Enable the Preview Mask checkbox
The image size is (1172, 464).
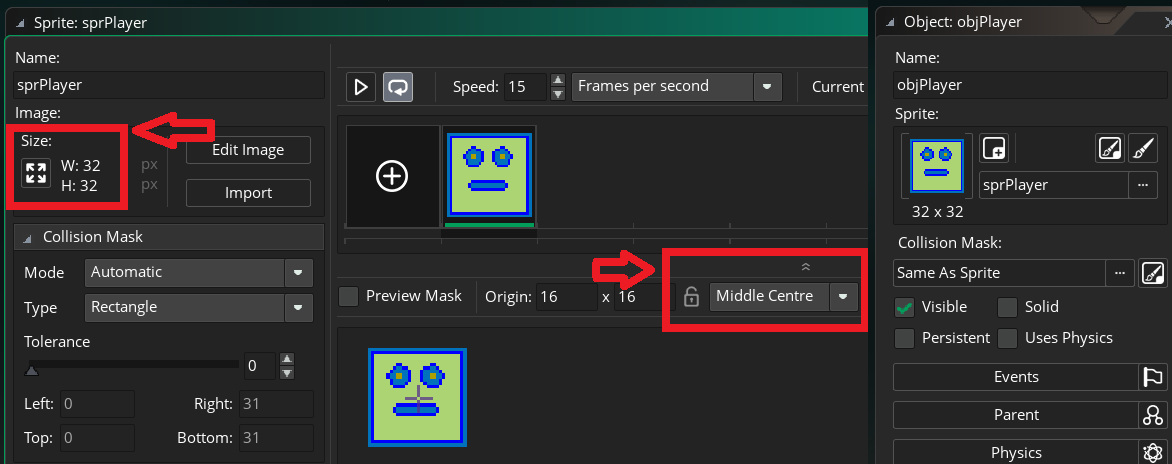348,297
